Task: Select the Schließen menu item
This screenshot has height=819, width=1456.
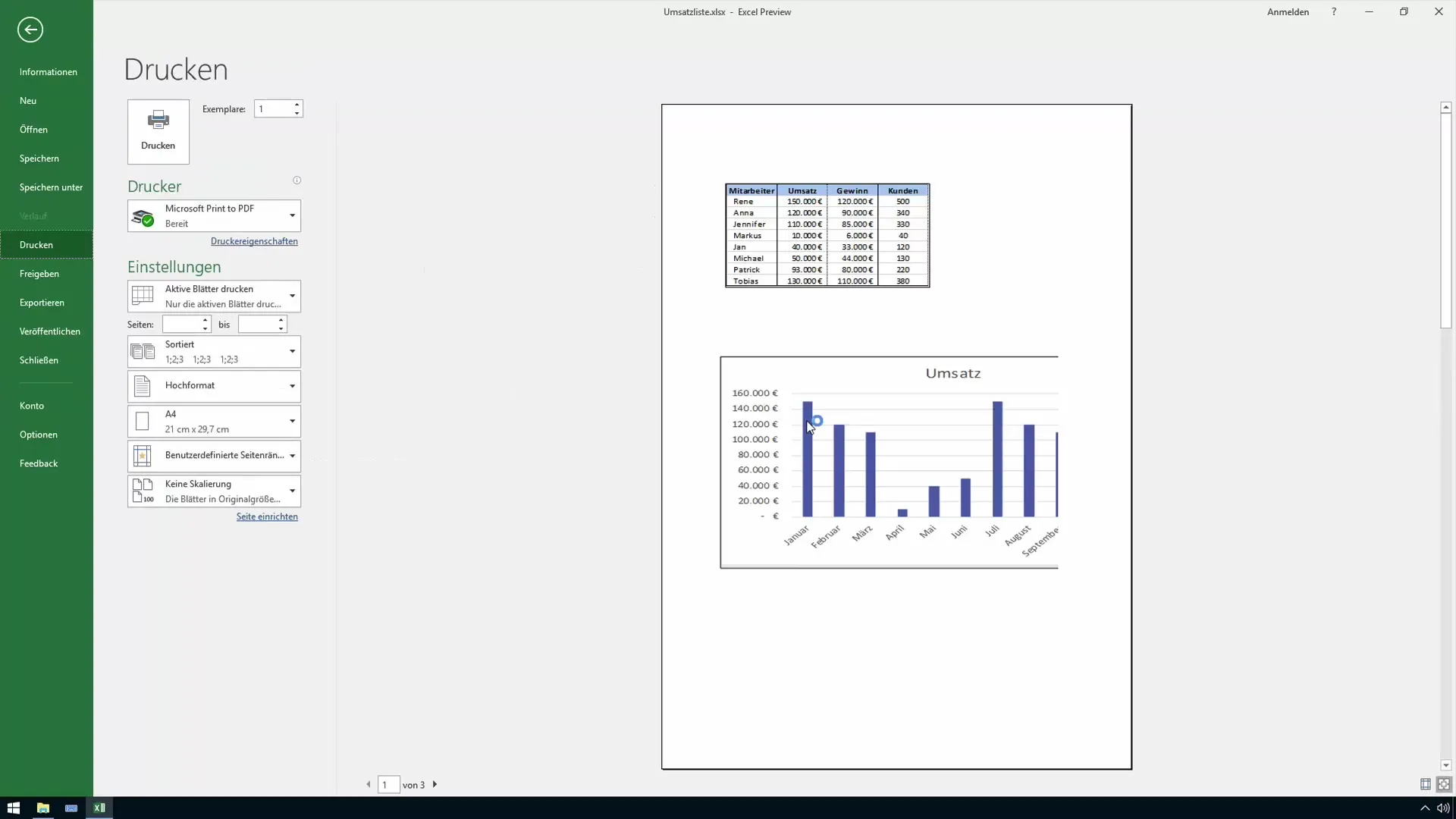Action: point(38,359)
